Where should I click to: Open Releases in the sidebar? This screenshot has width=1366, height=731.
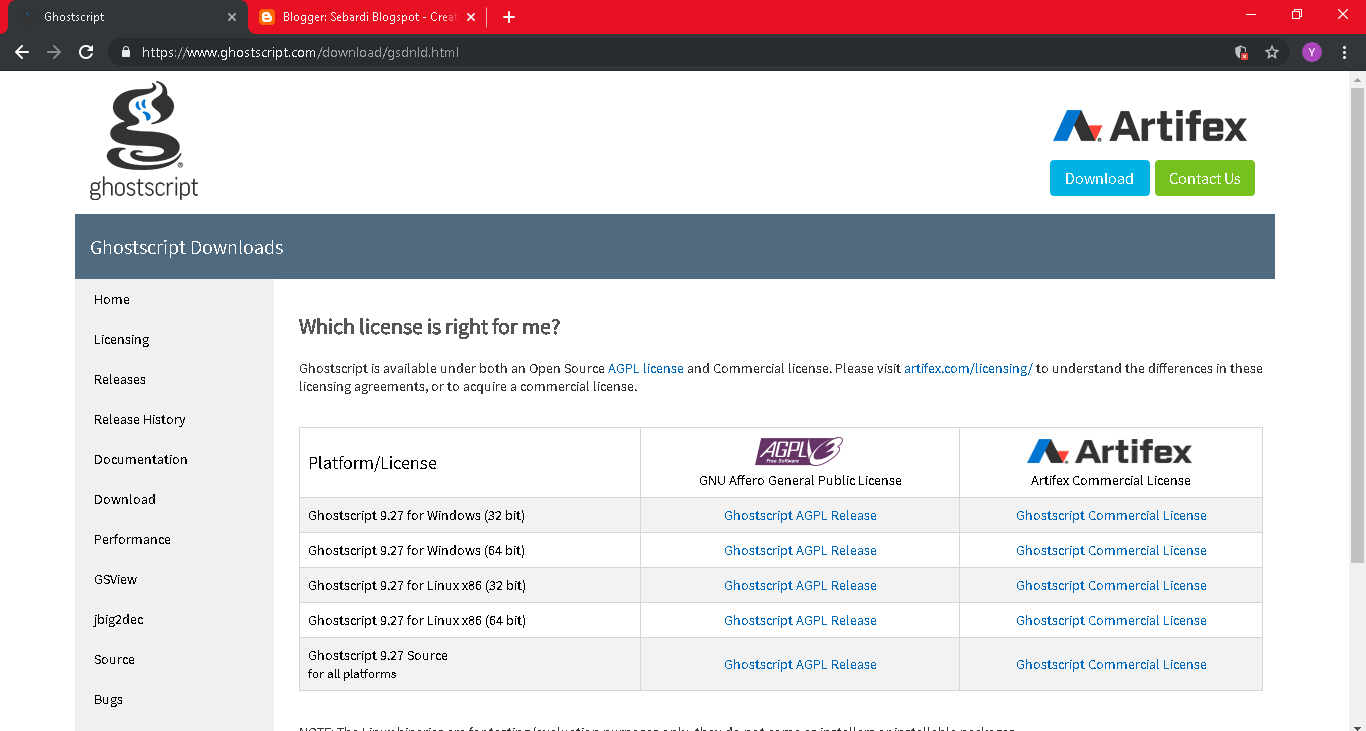pos(120,379)
